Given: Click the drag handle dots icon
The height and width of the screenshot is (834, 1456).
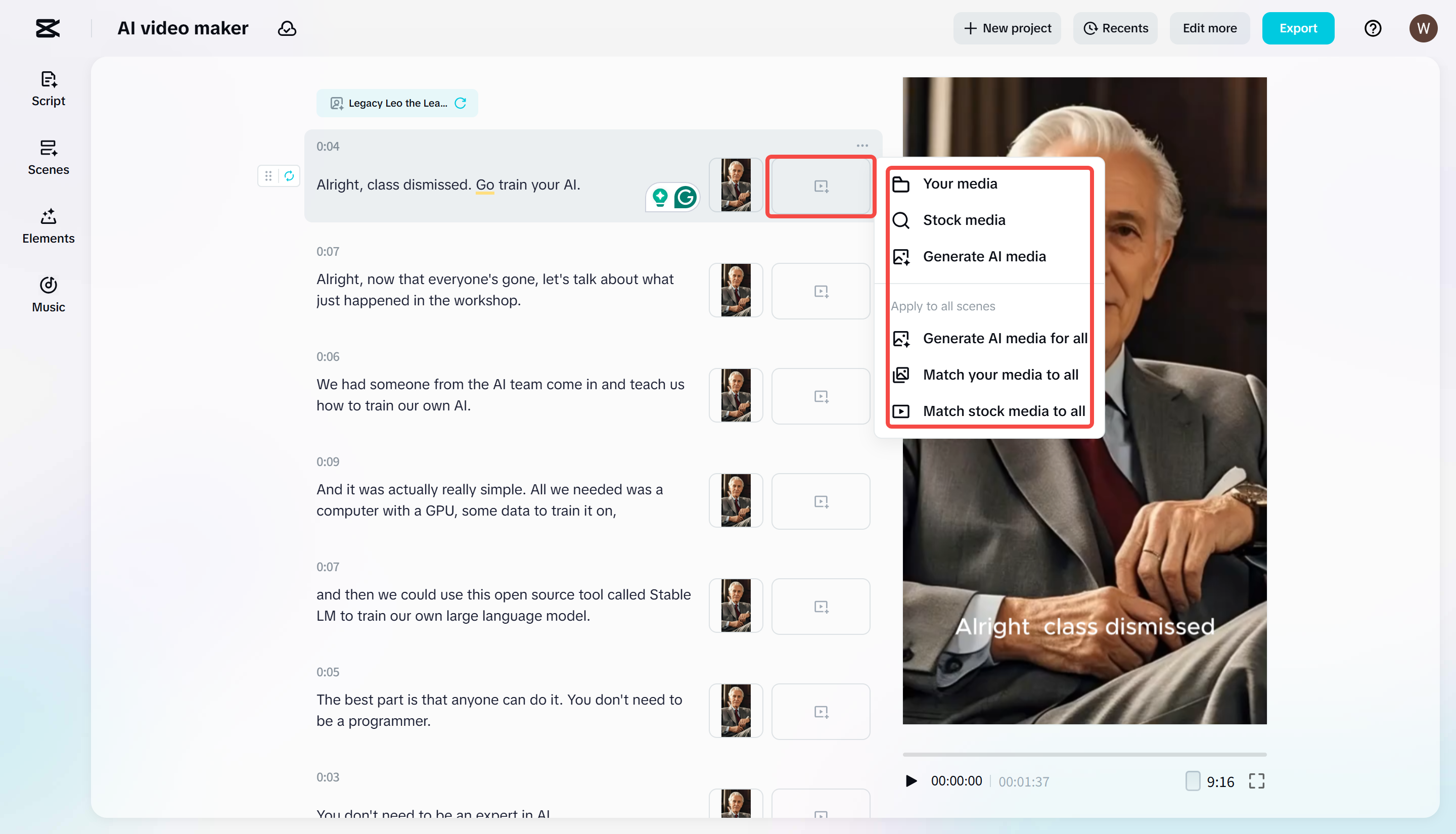Looking at the screenshot, I should click(x=268, y=176).
